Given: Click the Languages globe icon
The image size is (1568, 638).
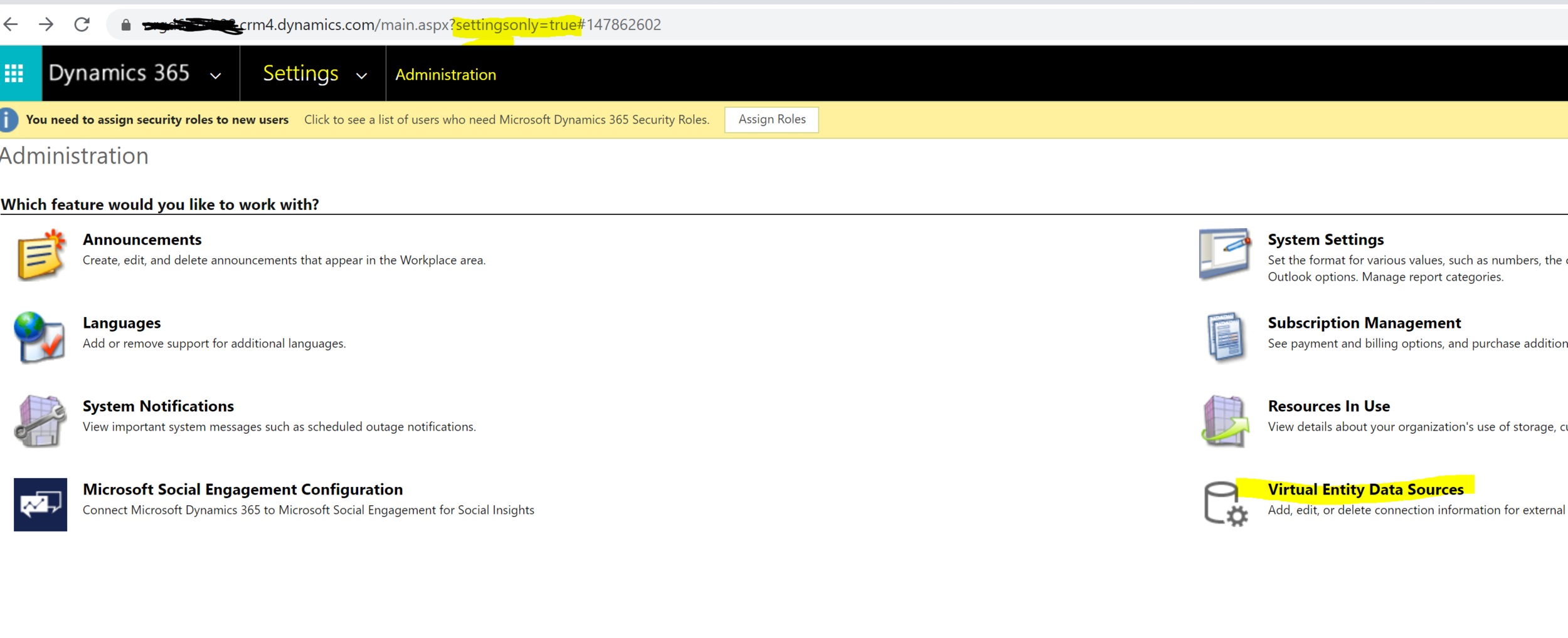Looking at the screenshot, I should click(40, 337).
